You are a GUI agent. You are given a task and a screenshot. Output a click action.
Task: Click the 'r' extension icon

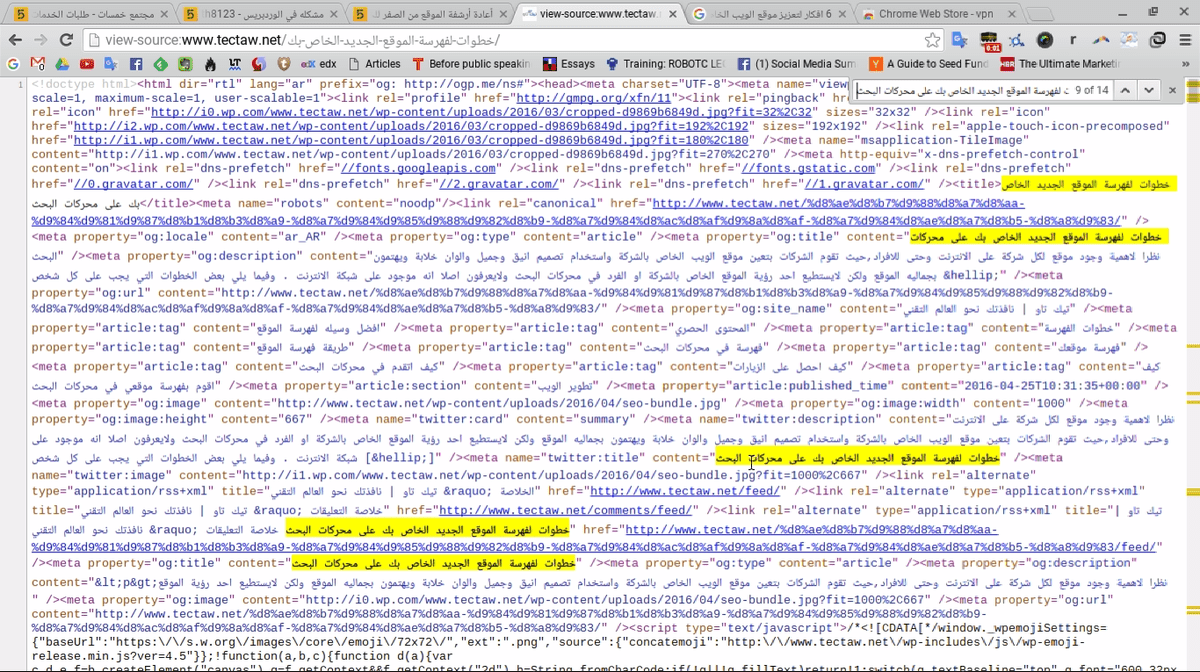[1073, 41]
